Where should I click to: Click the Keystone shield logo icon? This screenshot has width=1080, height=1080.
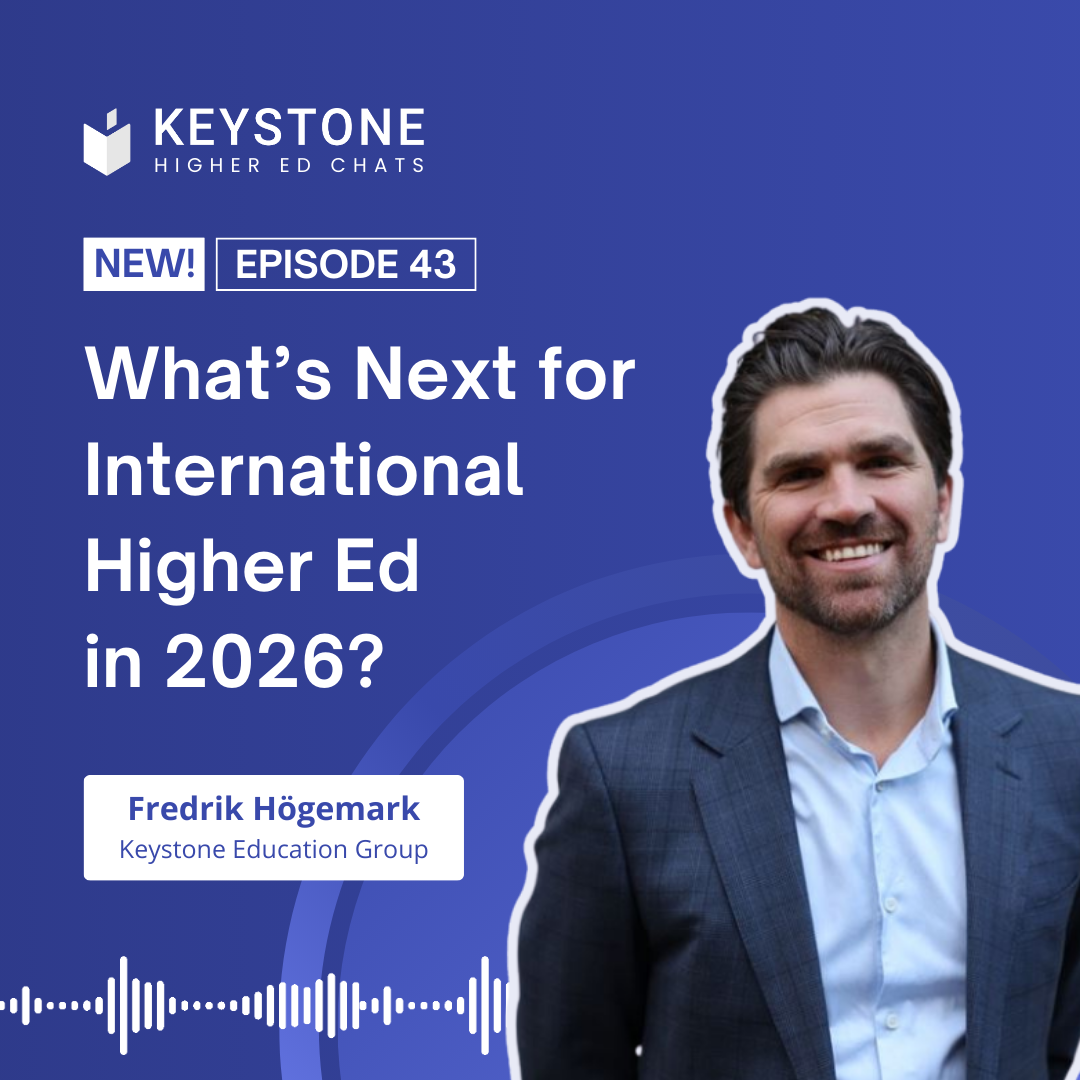tap(107, 142)
